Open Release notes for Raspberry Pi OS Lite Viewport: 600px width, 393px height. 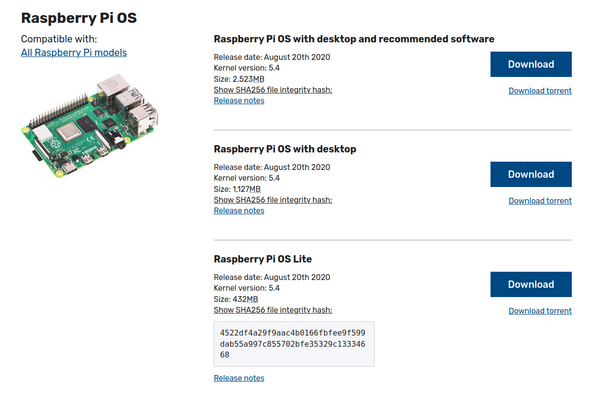(239, 378)
